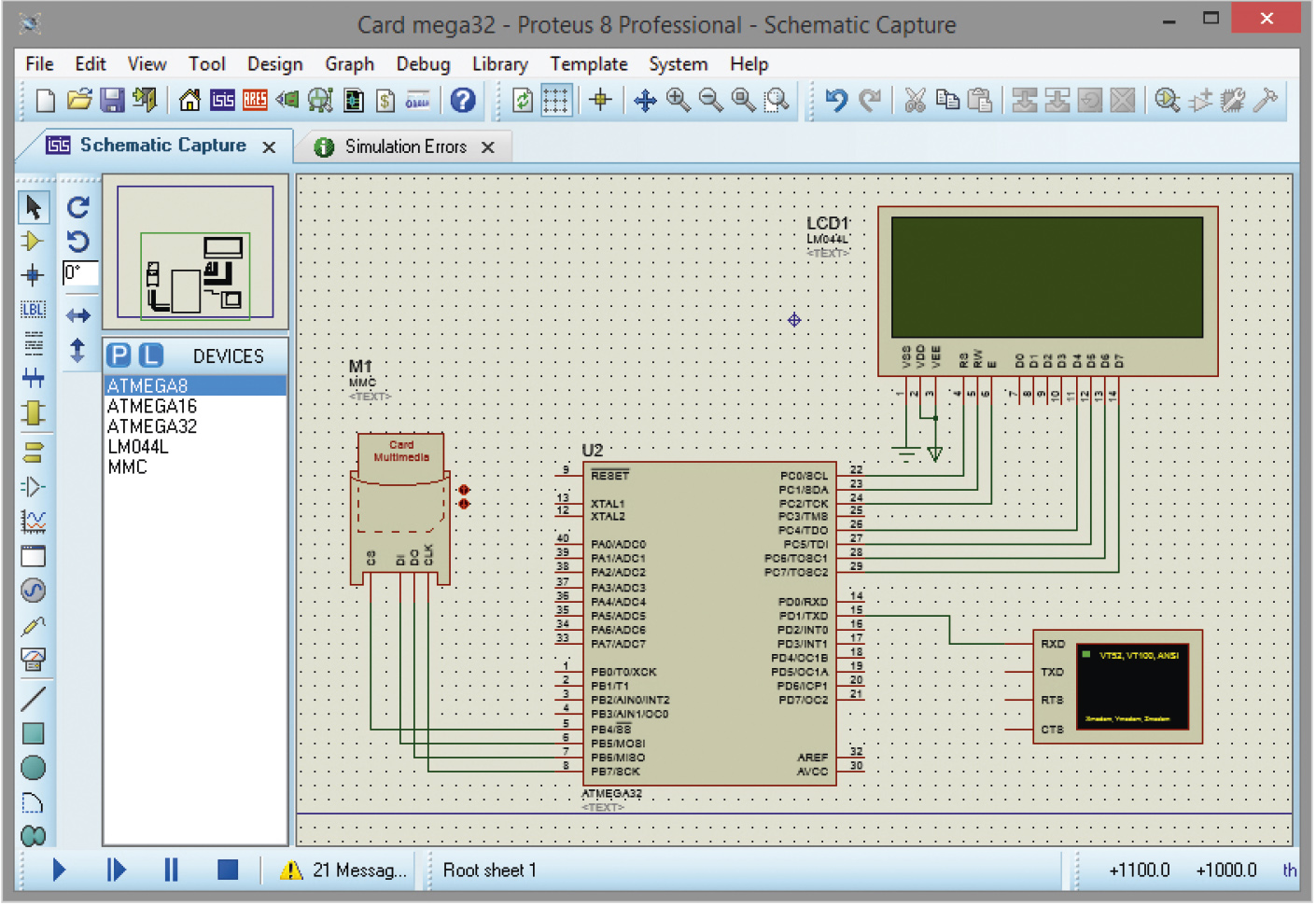Screen dimensions: 1316x905
Task: Open the ISIS schematic capture icon
Action: click(x=222, y=100)
